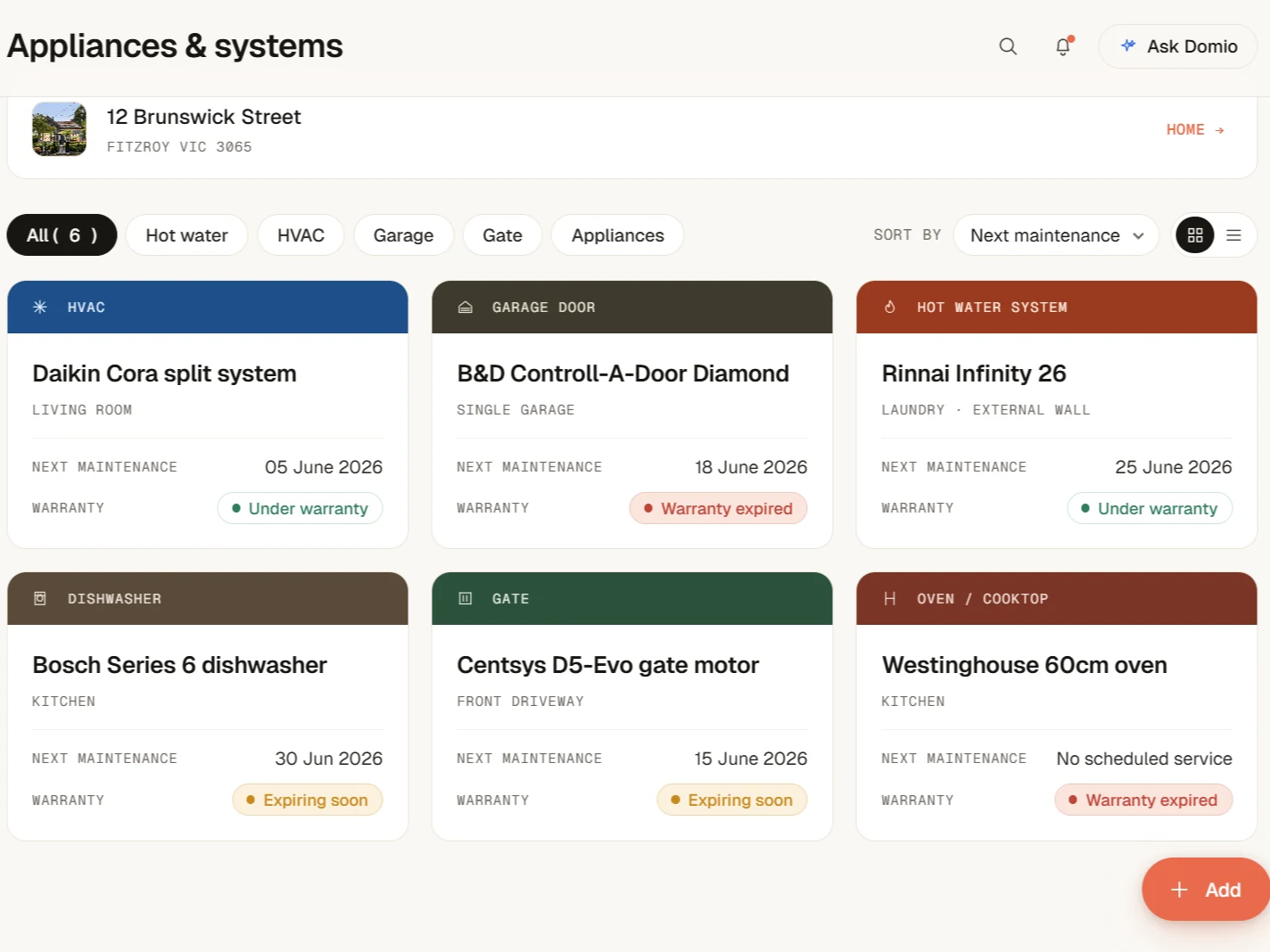Click the 12 Brunswick Street address
This screenshot has height=952, width=1270.
point(203,117)
